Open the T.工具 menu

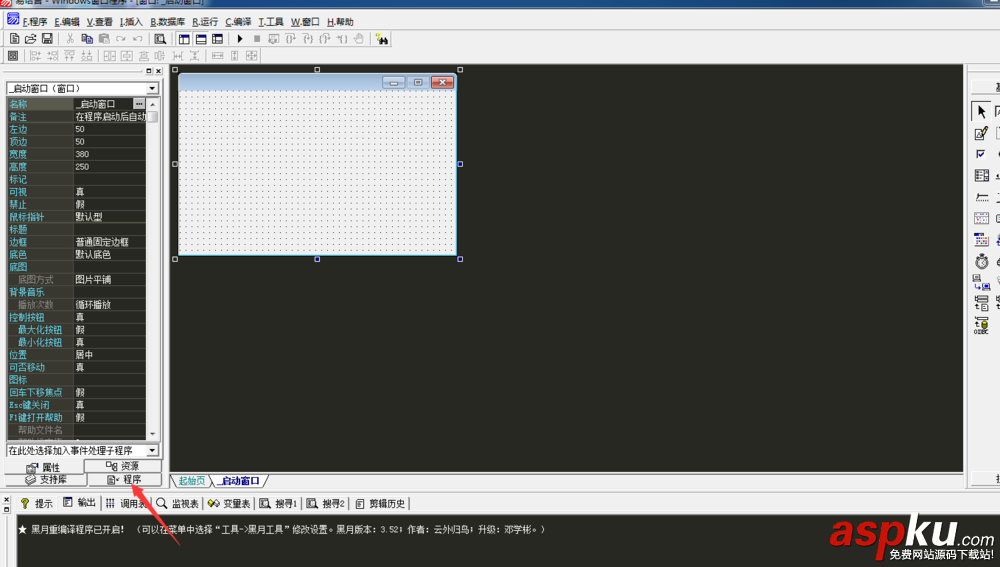tap(270, 22)
